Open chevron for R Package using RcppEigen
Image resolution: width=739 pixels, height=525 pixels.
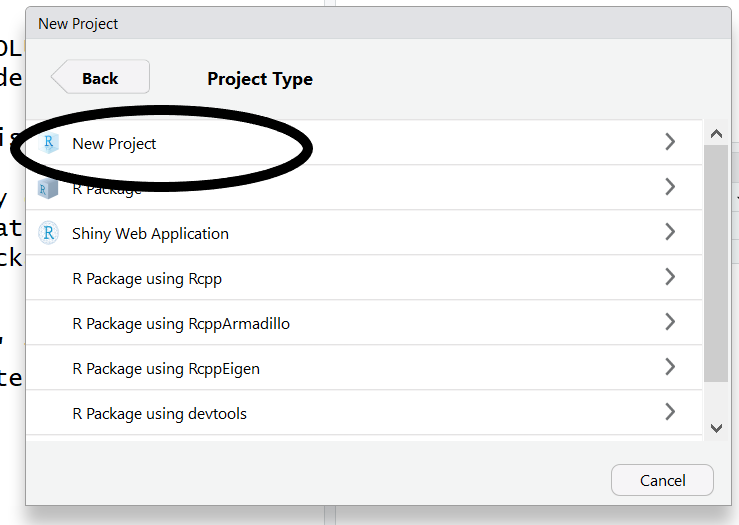(x=670, y=367)
